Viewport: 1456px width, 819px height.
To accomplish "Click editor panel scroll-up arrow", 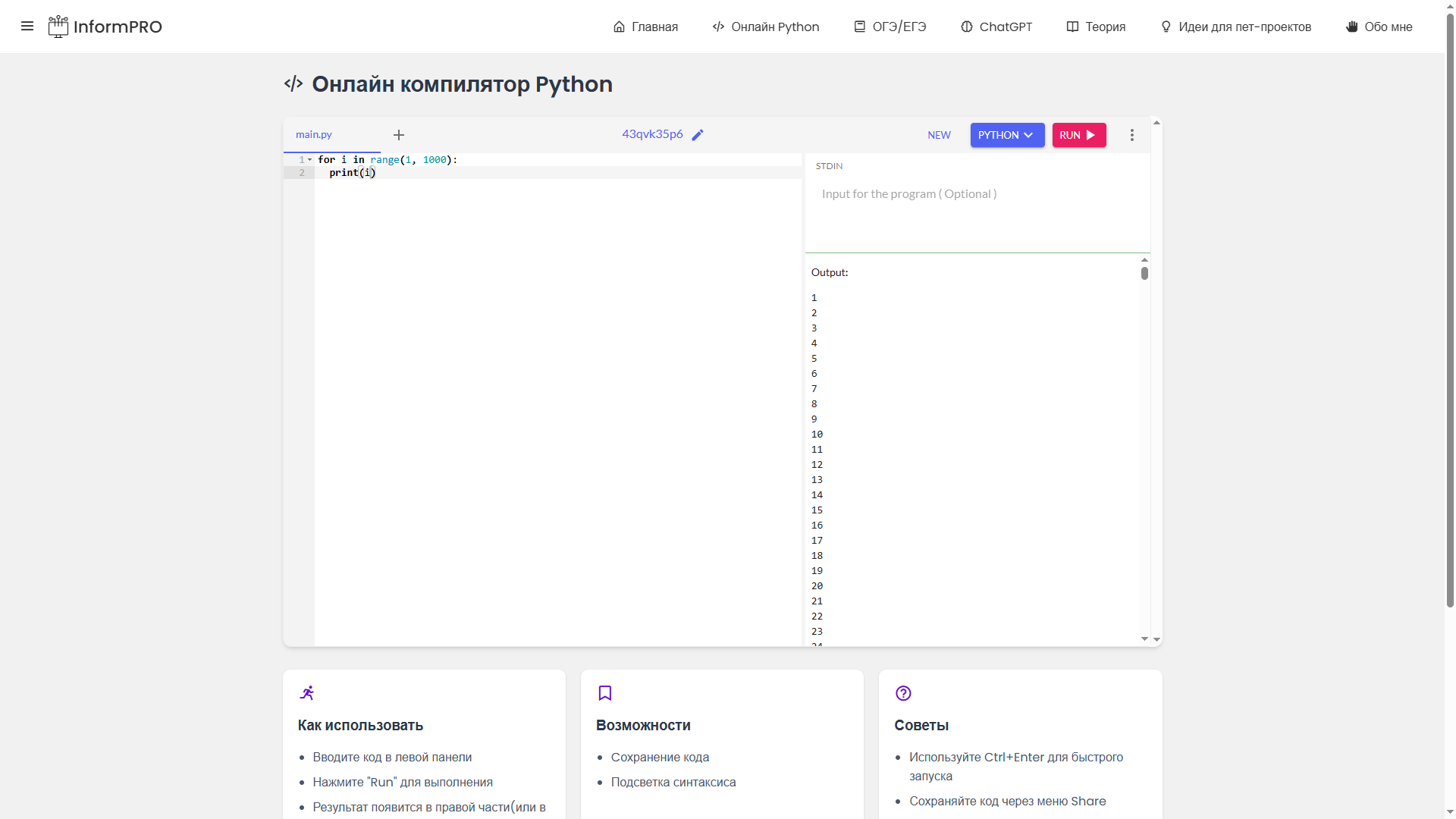I will [x=1156, y=122].
